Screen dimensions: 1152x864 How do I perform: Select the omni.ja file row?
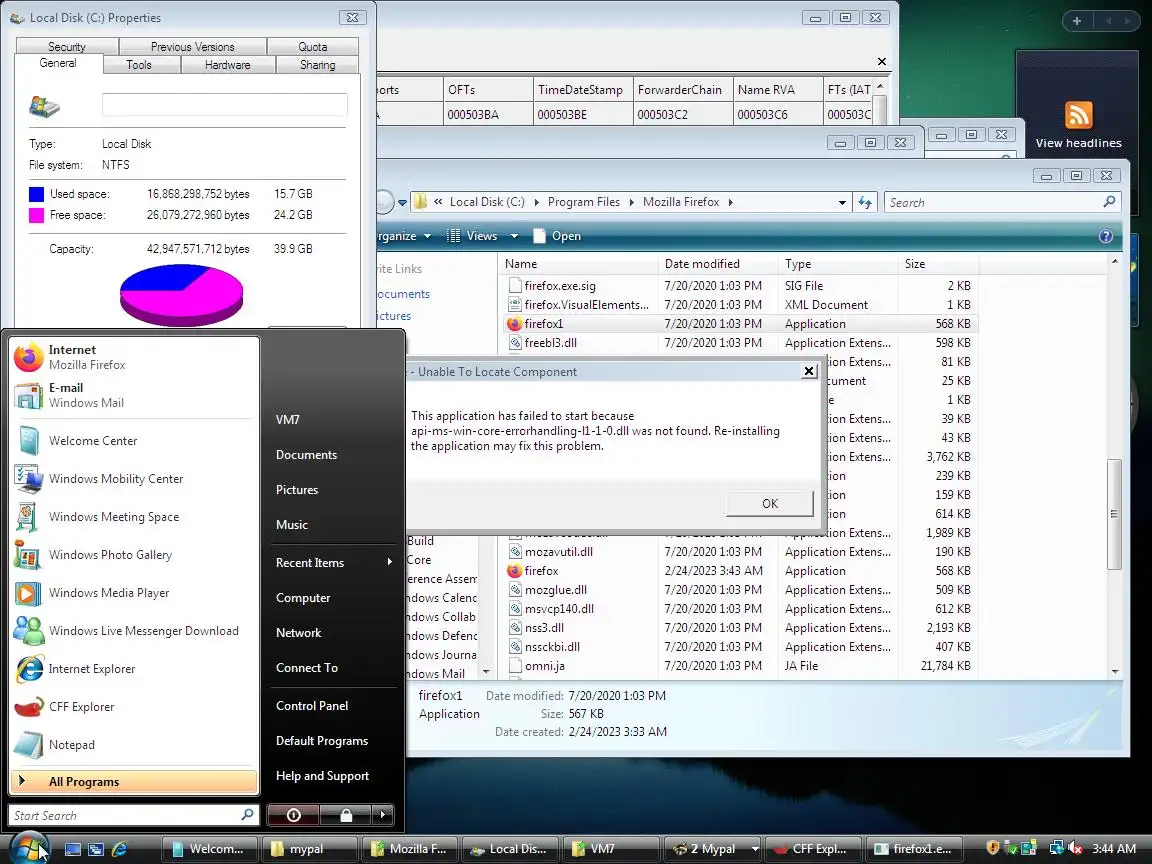click(x=741, y=666)
